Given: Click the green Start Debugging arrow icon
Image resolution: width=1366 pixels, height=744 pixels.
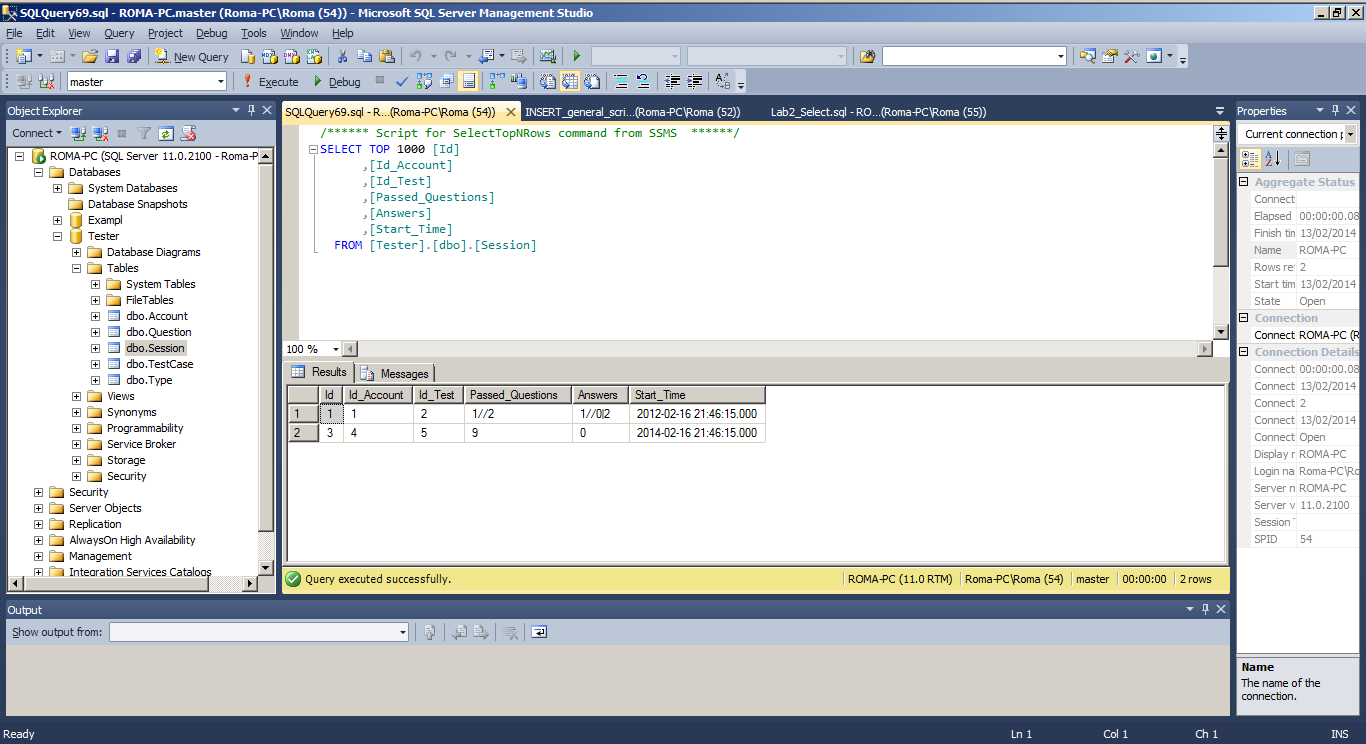Looking at the screenshot, I should tap(576, 56).
